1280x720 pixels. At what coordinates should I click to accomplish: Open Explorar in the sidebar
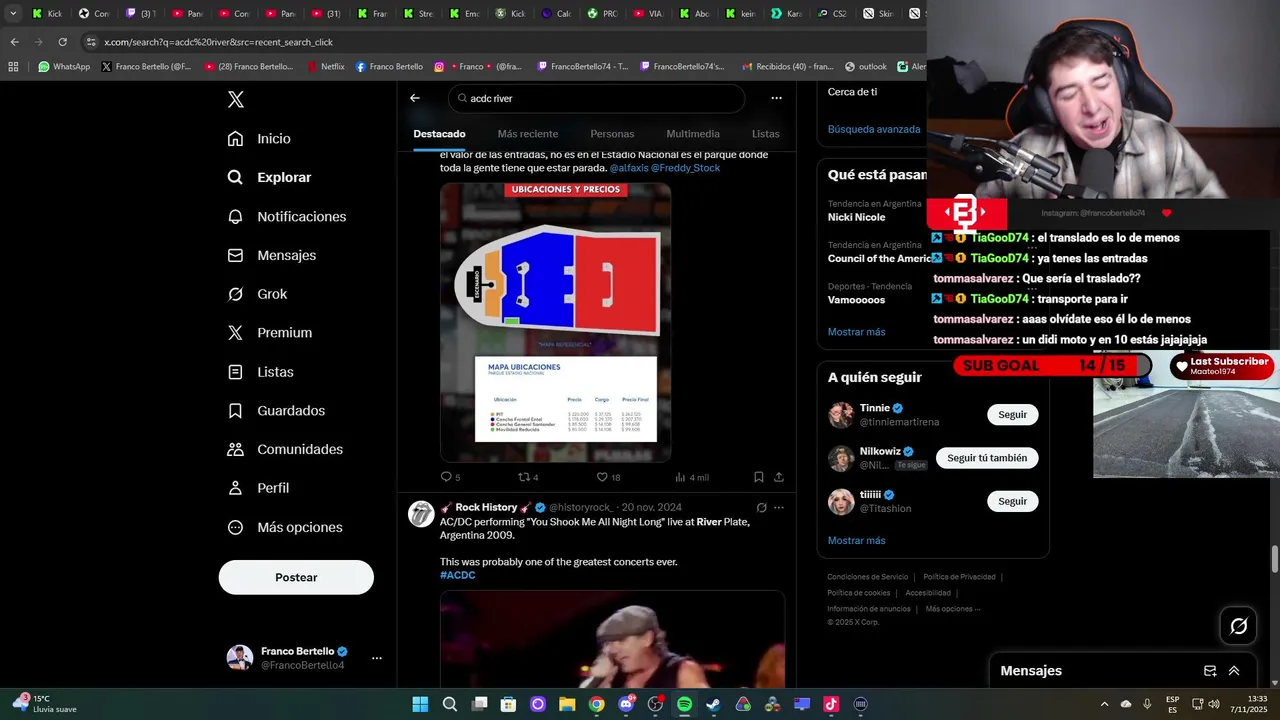269,177
